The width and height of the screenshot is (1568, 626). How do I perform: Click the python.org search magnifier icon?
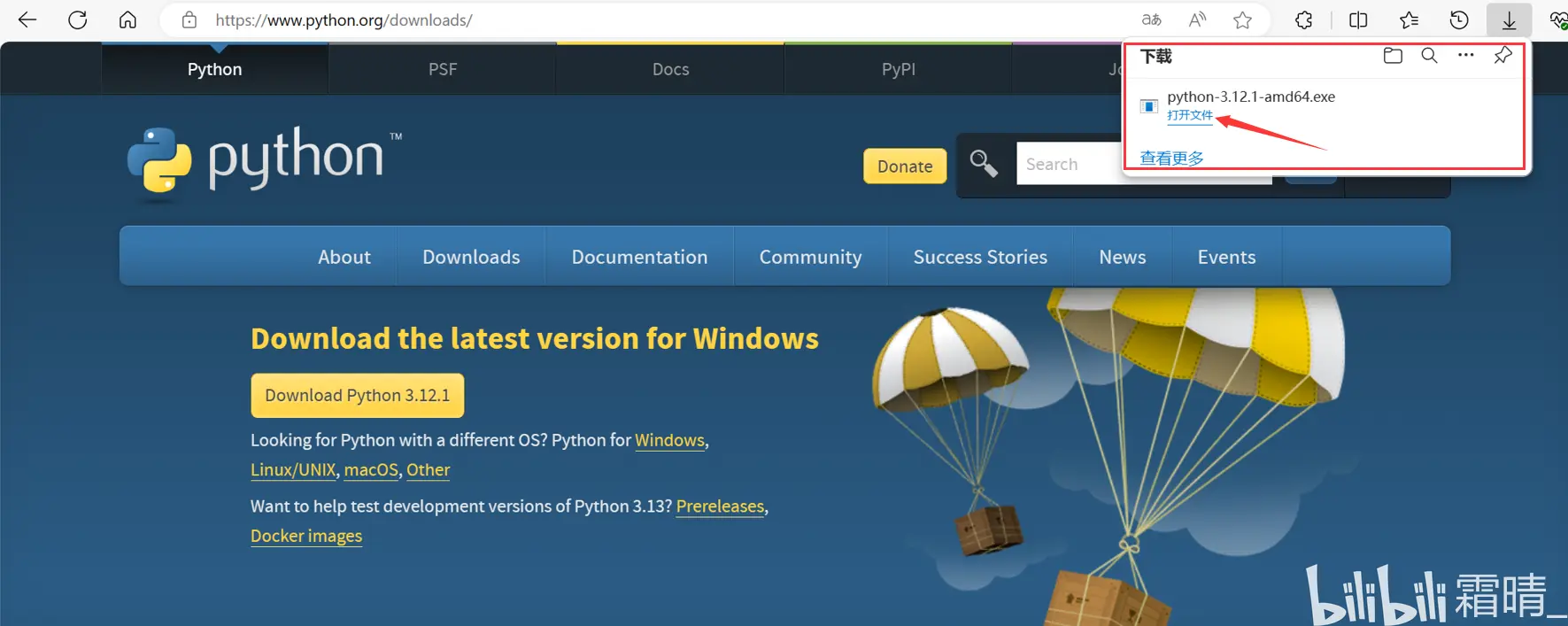[984, 164]
